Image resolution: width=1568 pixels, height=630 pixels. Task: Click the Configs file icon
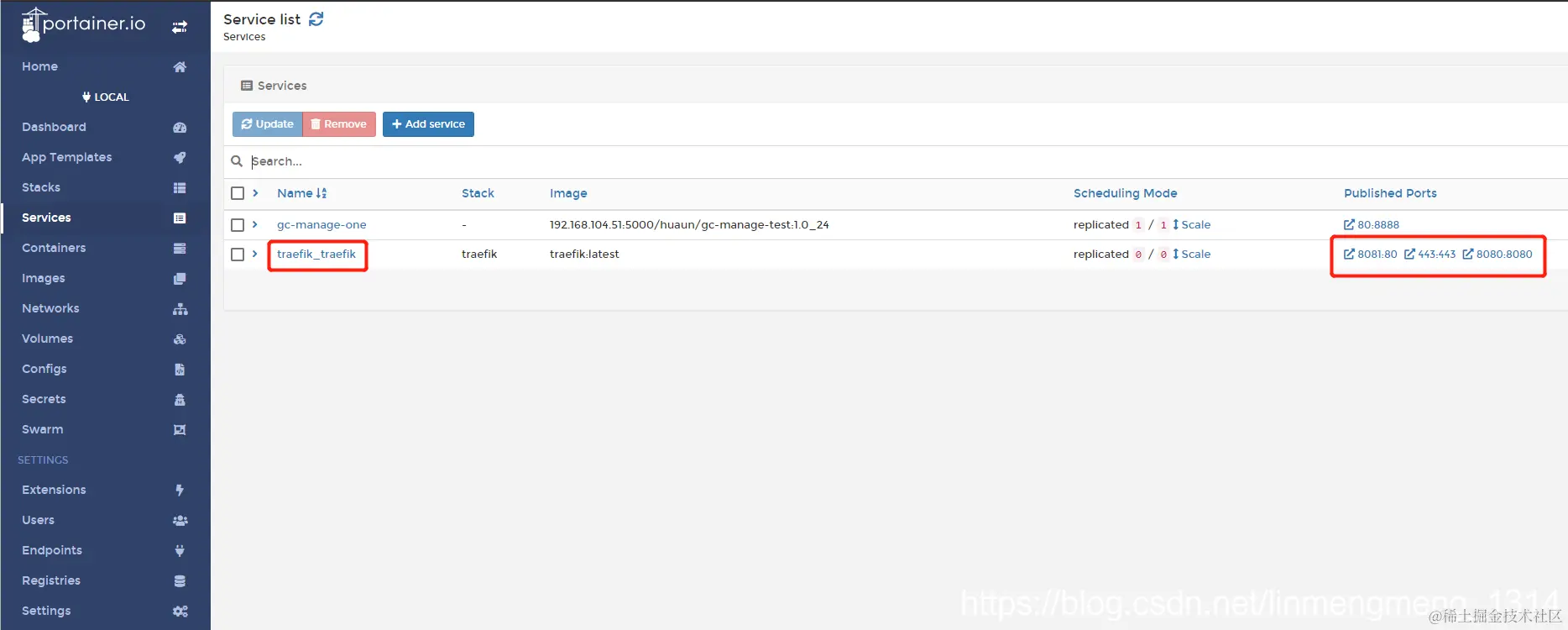(x=180, y=369)
